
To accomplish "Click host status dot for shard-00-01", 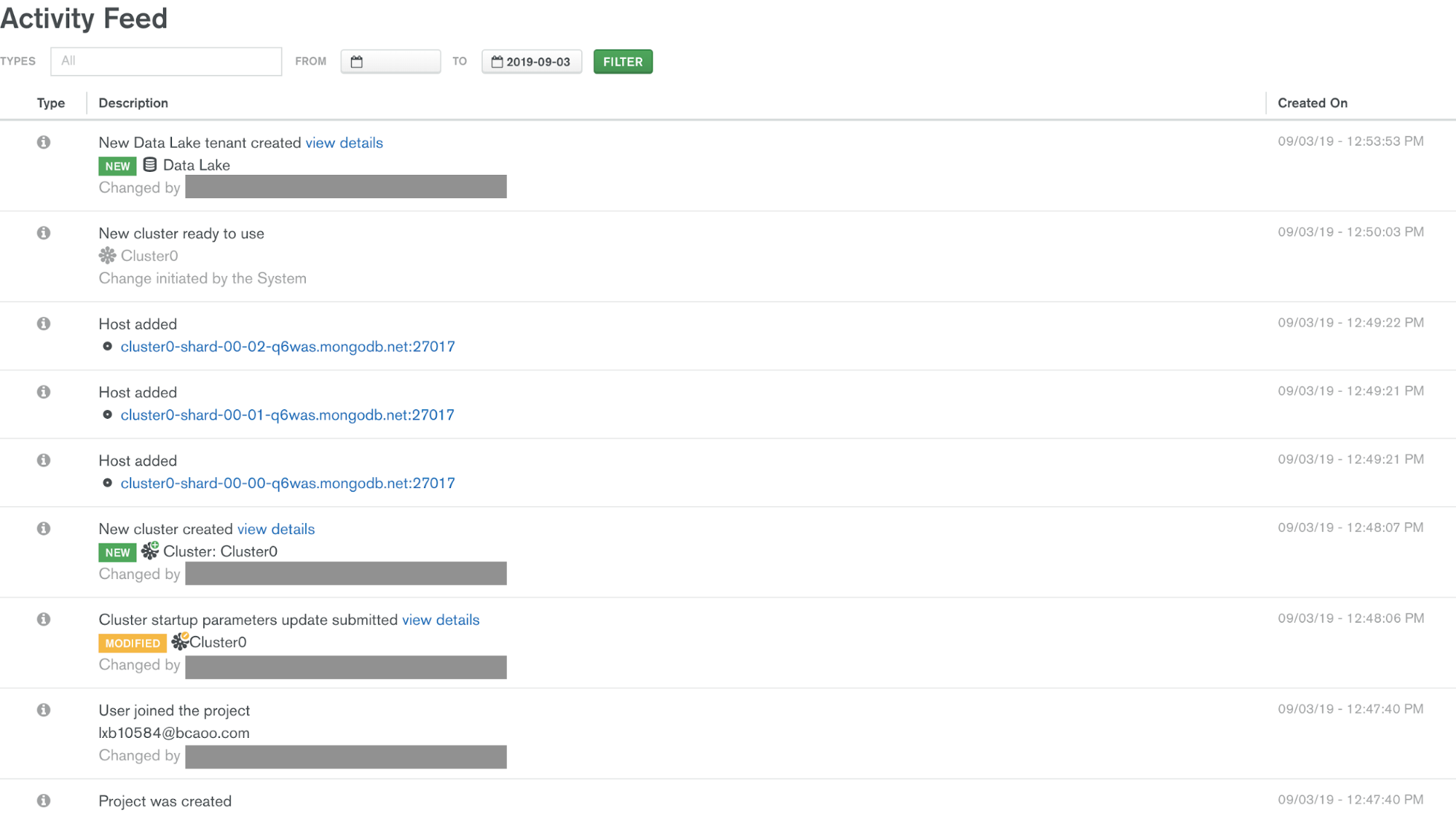I will 107,415.
